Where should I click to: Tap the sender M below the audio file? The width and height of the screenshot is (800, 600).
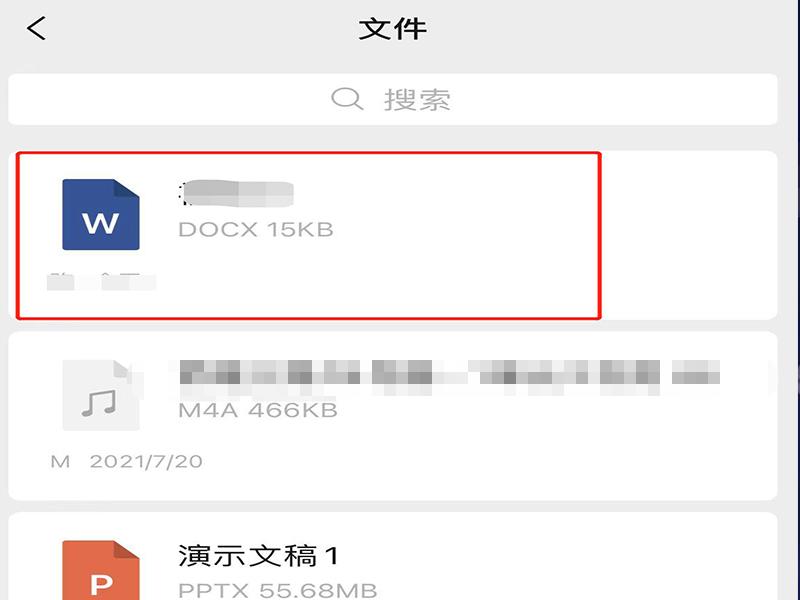[x=60, y=462]
